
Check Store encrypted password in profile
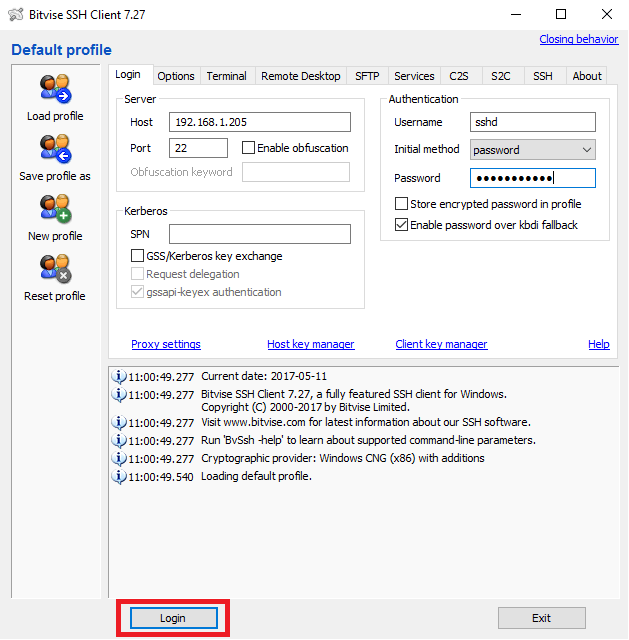click(402, 204)
